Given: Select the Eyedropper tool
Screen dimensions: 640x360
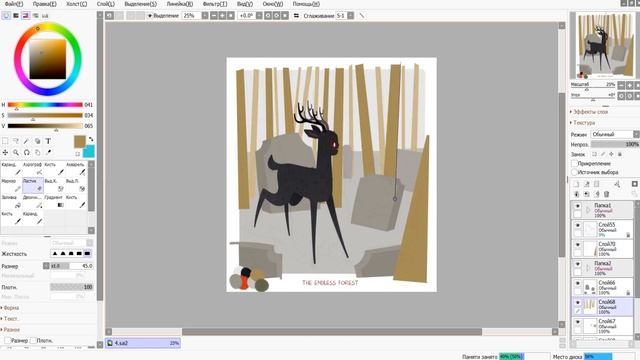Looking at the screenshot, I should [48, 152].
